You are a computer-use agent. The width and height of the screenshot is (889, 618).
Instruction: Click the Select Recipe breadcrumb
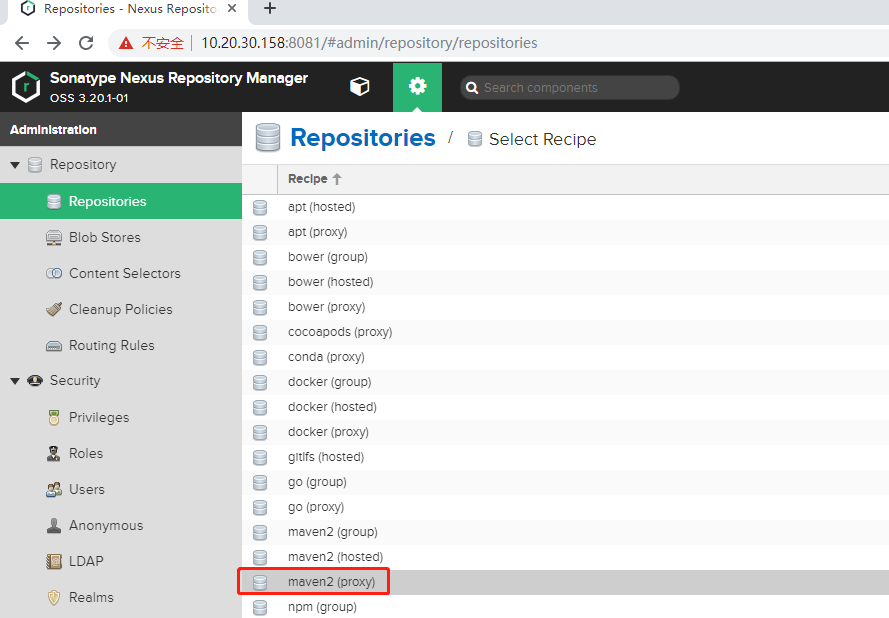click(542, 139)
